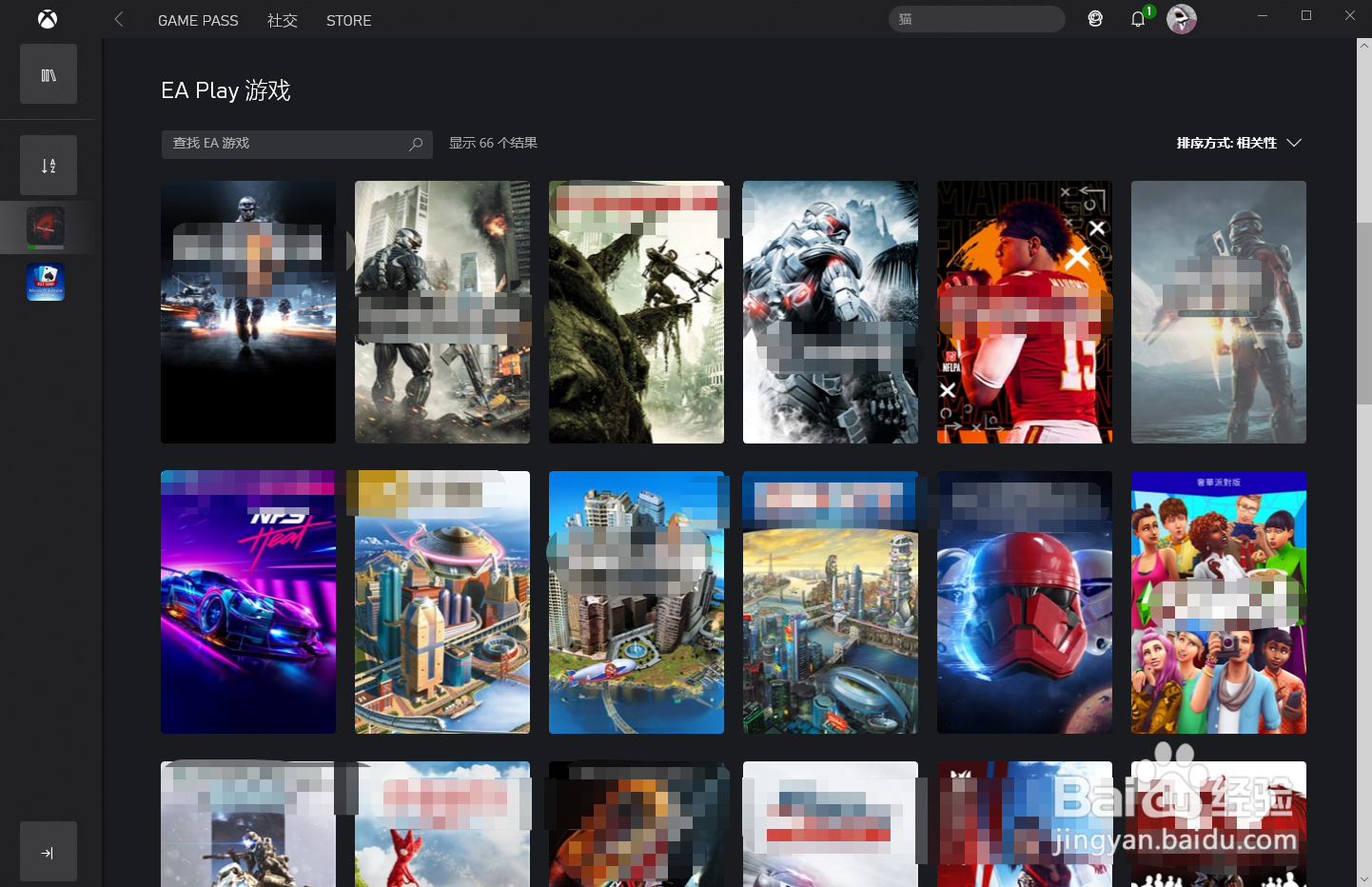Close the Xbox app window
Image resolution: width=1372 pixels, height=887 pixels.
coord(1350,15)
